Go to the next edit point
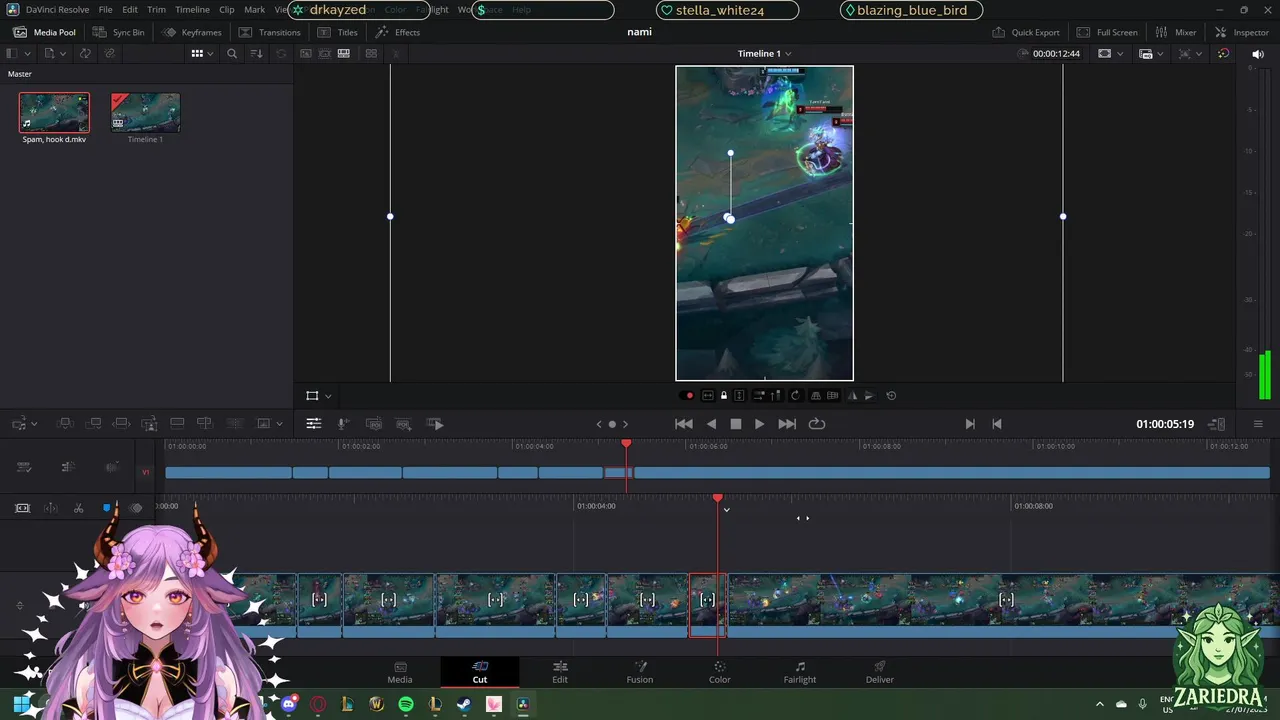Viewport: 1280px width, 720px height. (x=970, y=424)
